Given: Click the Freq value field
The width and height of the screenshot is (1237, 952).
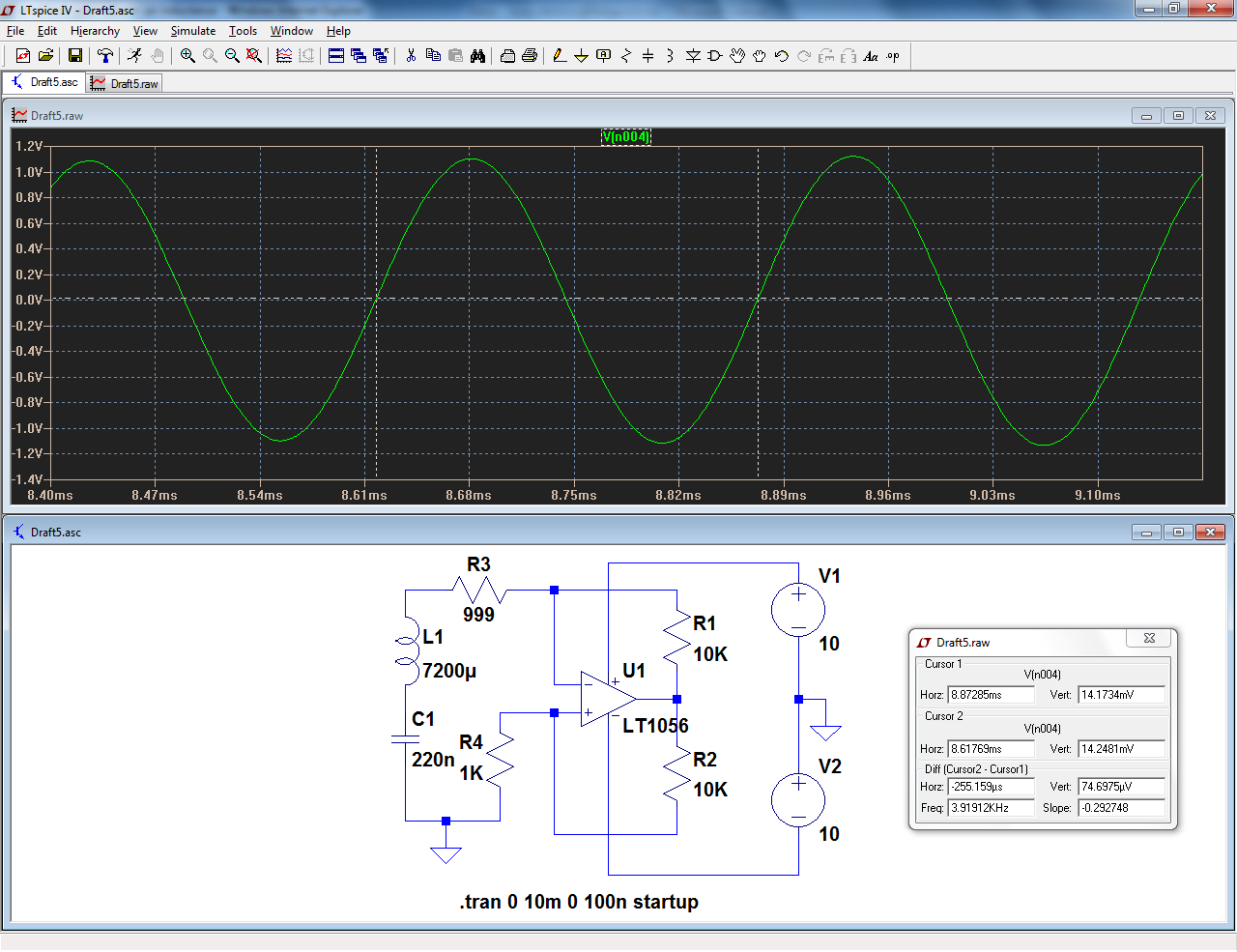Looking at the screenshot, I should tap(991, 808).
